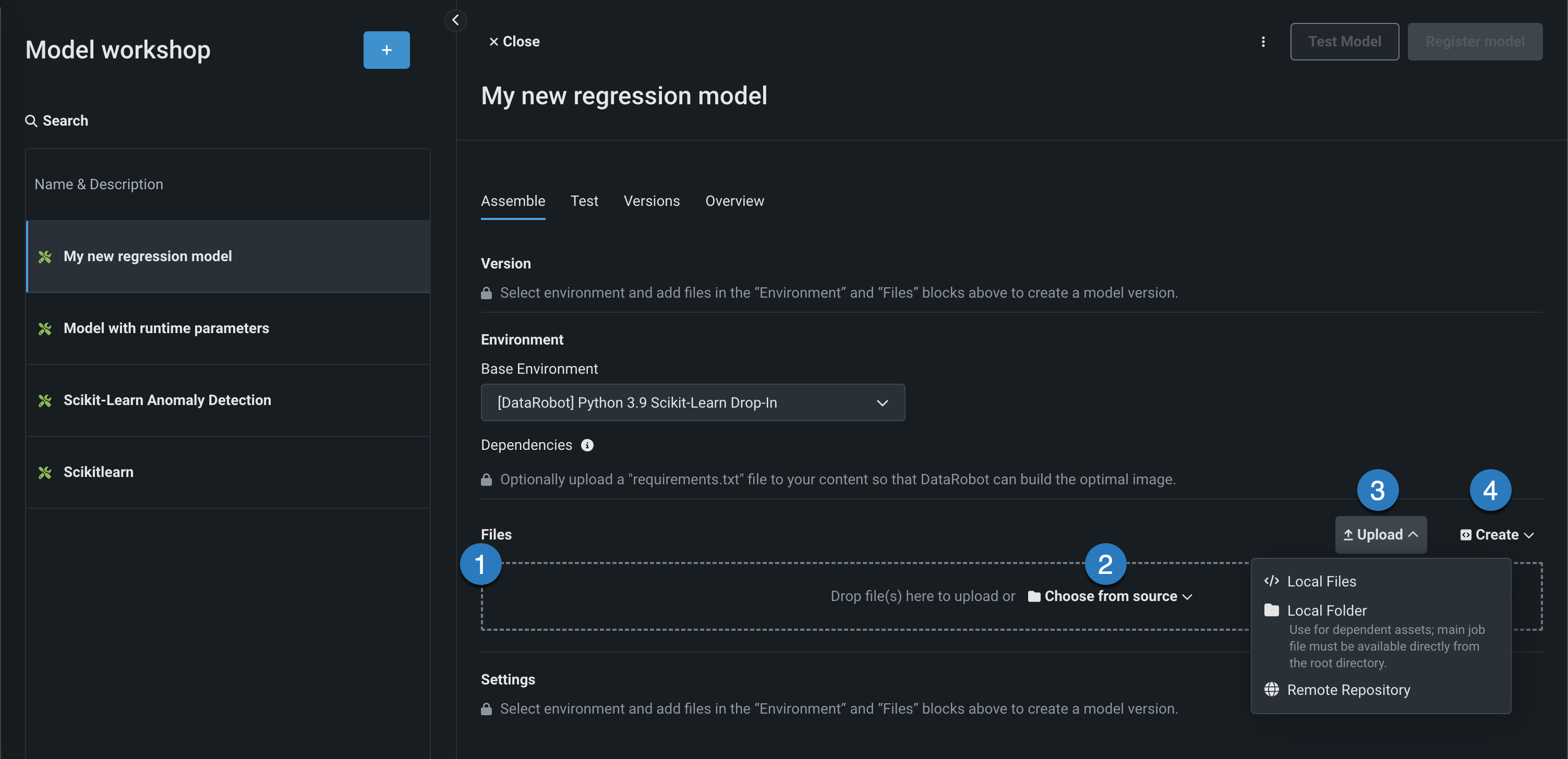This screenshot has width=1568, height=759.
Task: Open the Choose from source dropdown
Action: pyautogui.click(x=1110, y=596)
